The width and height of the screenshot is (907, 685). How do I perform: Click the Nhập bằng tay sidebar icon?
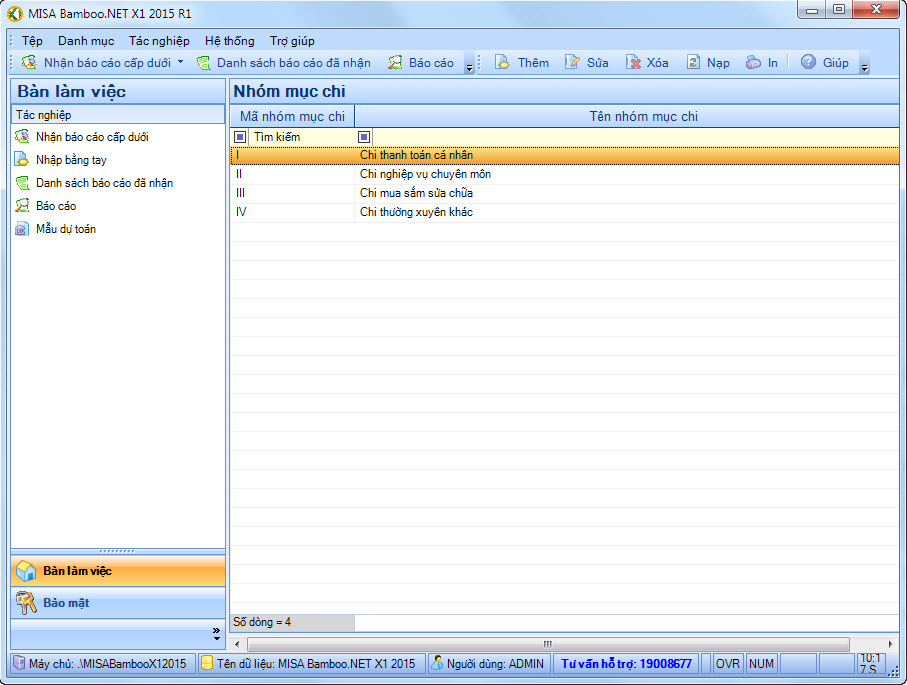tap(22, 160)
